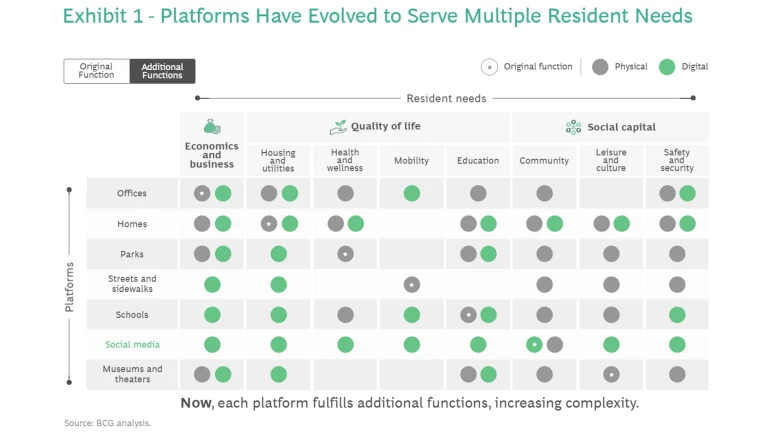Click the Parks Health and wellness star dot
Image resolution: width=768 pixels, height=432 pixels.
coord(345,254)
